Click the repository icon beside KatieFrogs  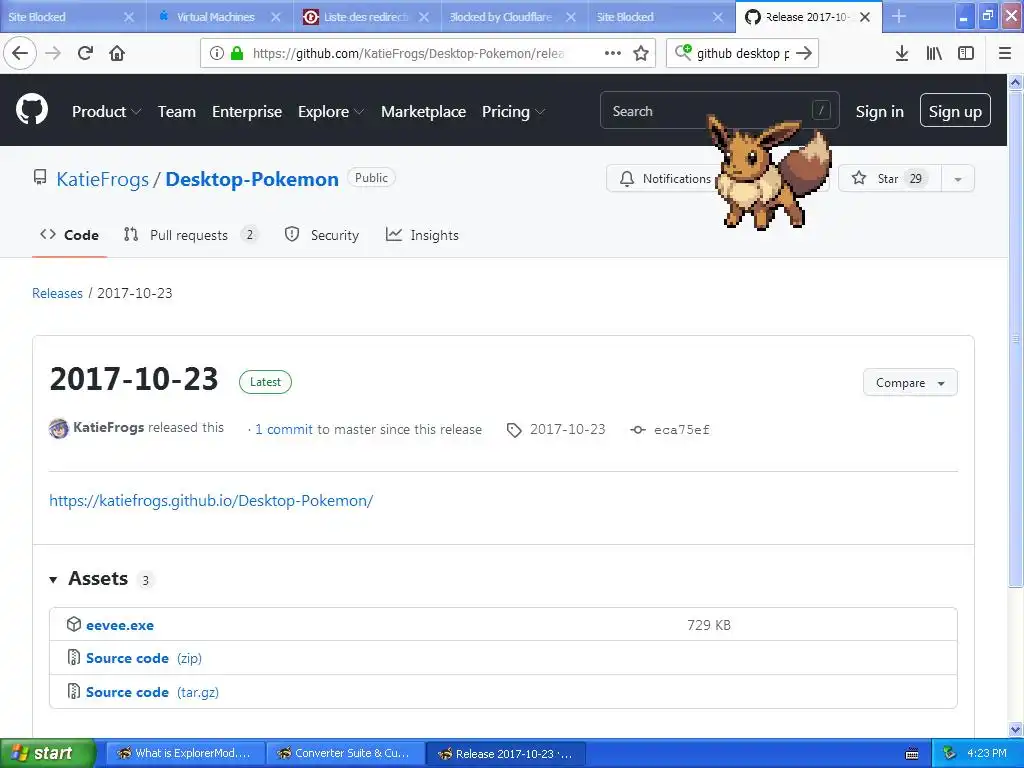[40, 178]
